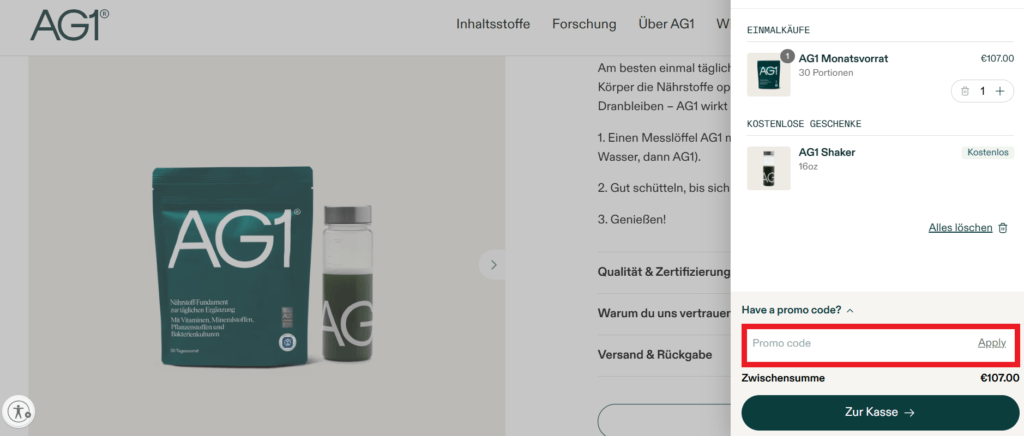Open the Über AG1 menu item
The image size is (1024, 436).
[x=666, y=25]
